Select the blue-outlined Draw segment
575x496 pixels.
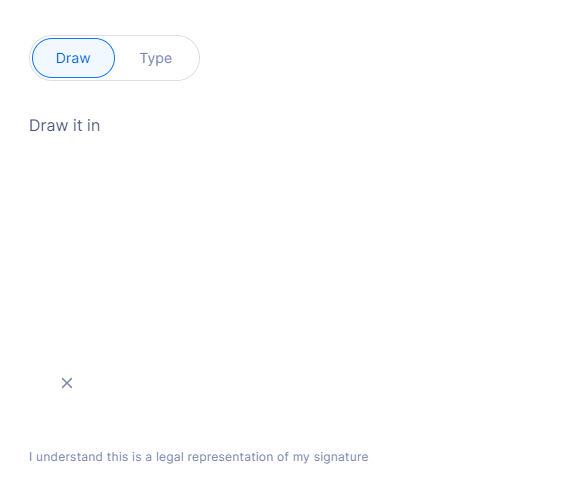pyautogui.click(x=73, y=58)
